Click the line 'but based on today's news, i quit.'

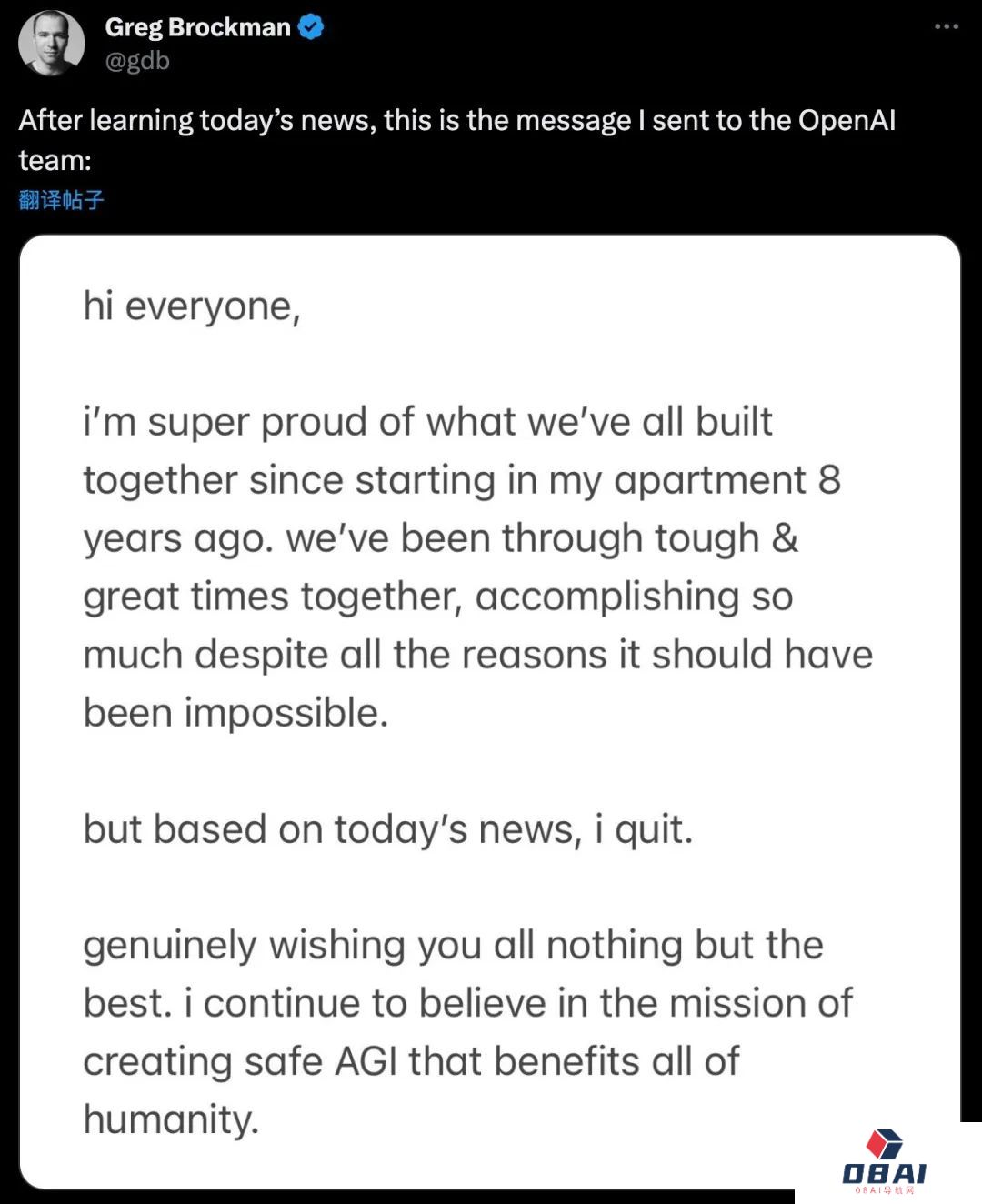[388, 829]
